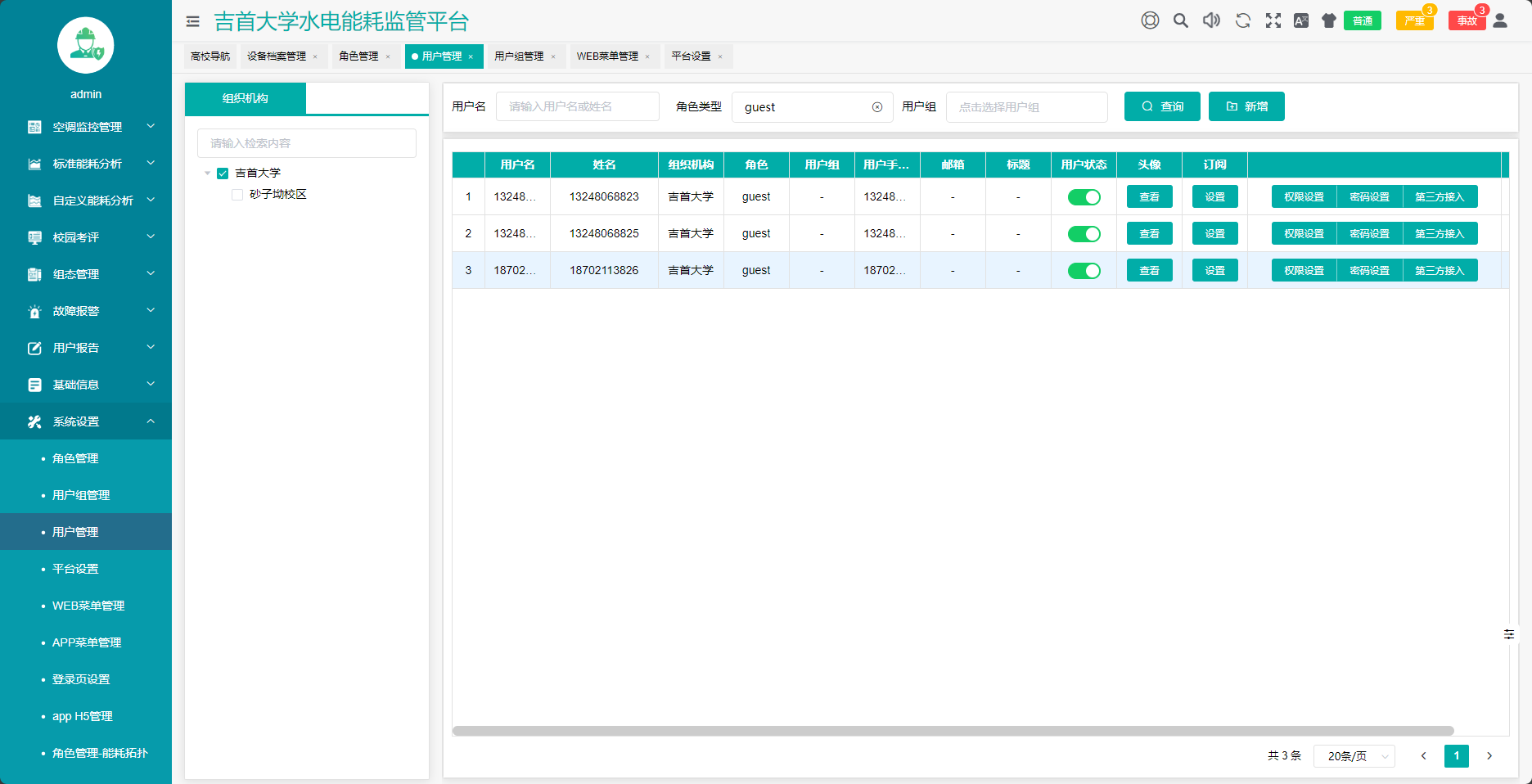Click the hamburger menu collapse icon
The height and width of the screenshot is (784, 1532).
point(193,21)
